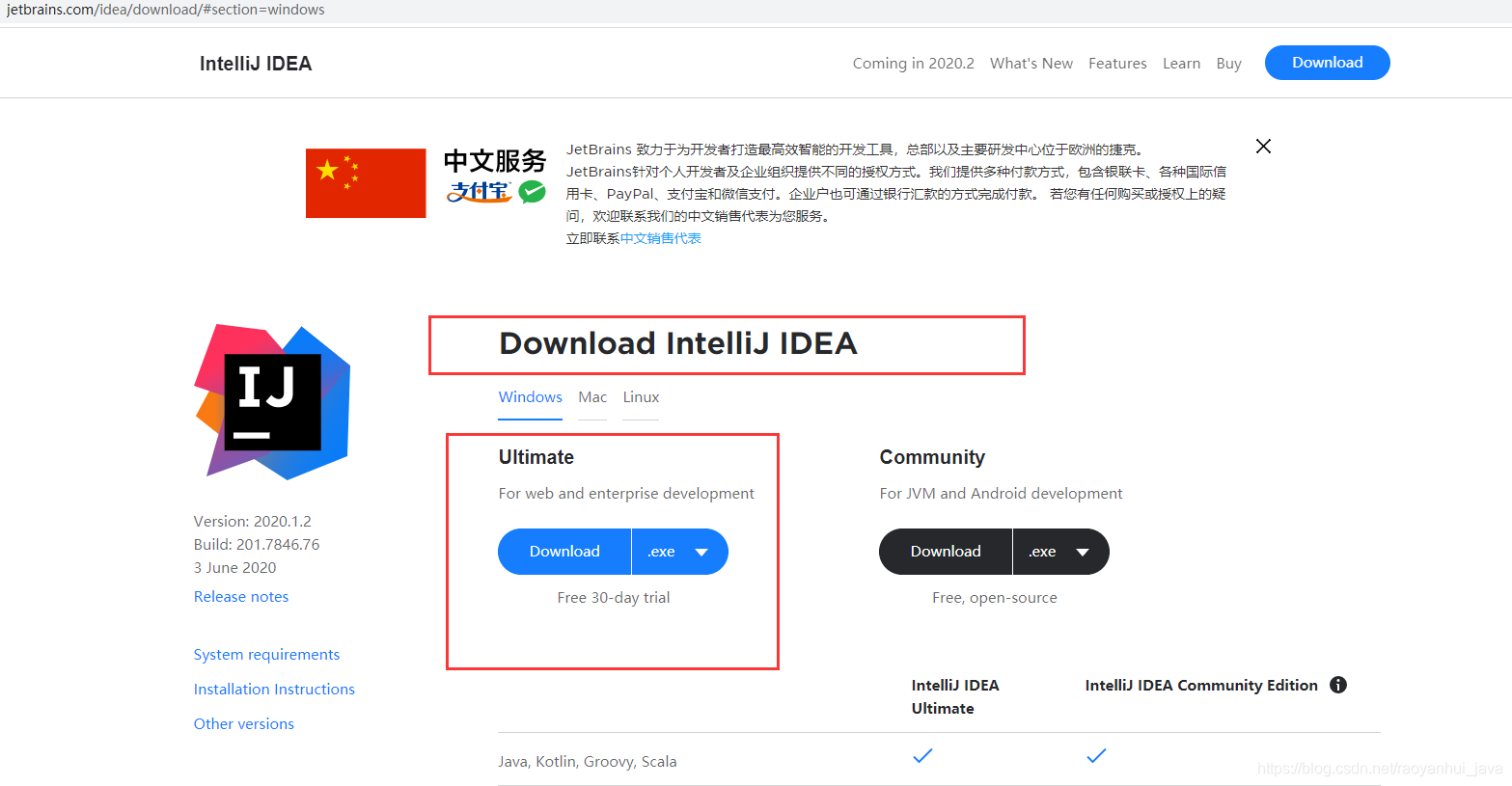
Task: Click 'Ultimate' edition heading
Action: click(536, 457)
